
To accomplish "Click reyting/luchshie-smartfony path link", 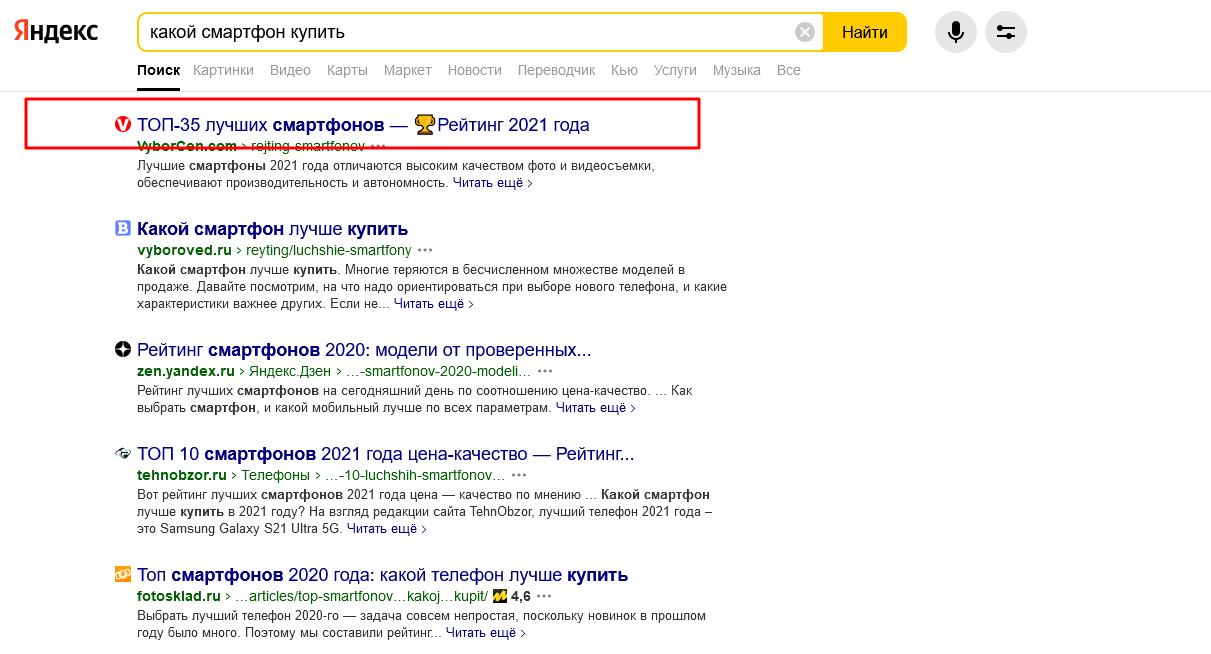I will 328,250.
